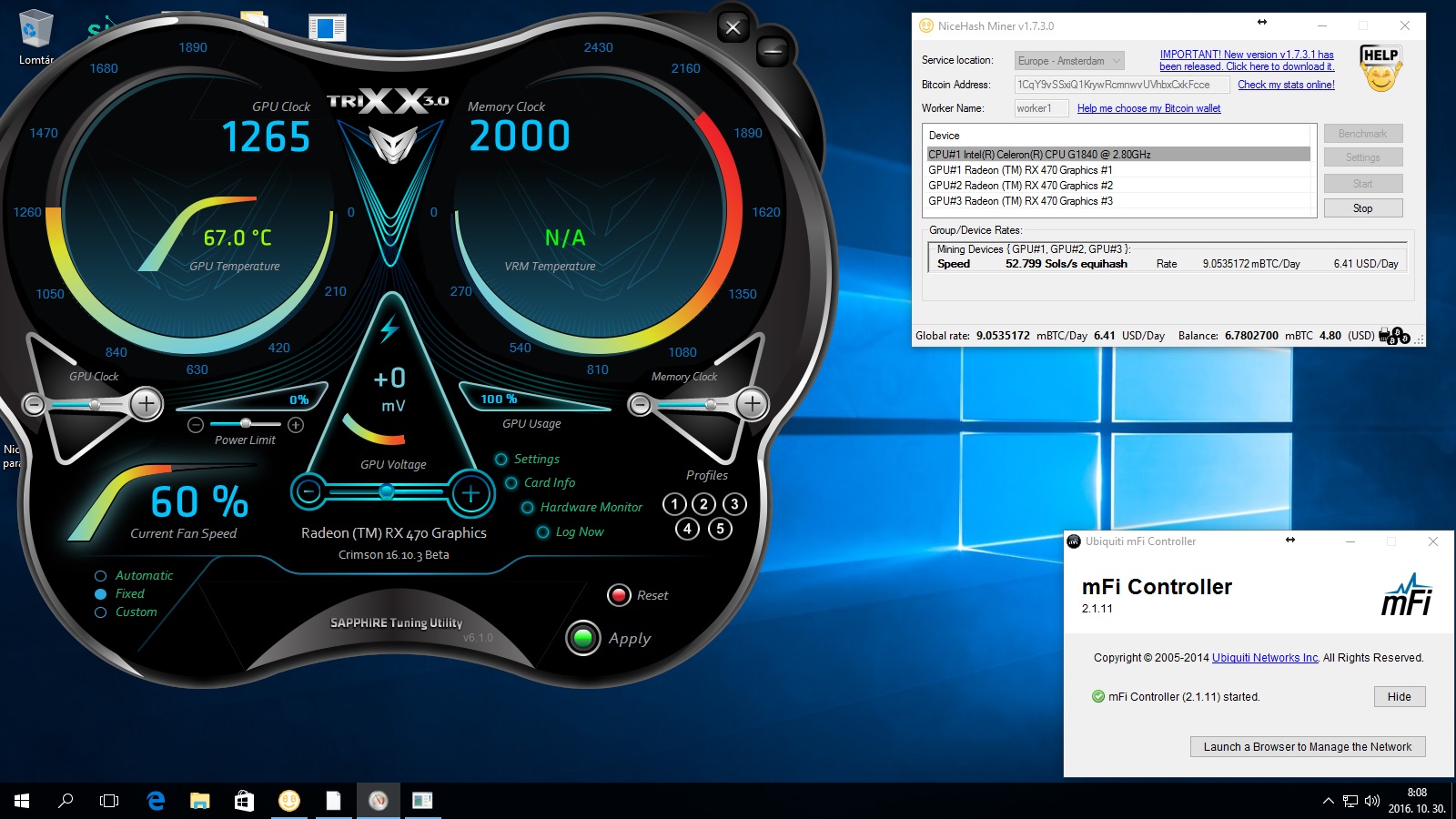Click the NiceHash wallet icon beside balance

[x=1394, y=336]
